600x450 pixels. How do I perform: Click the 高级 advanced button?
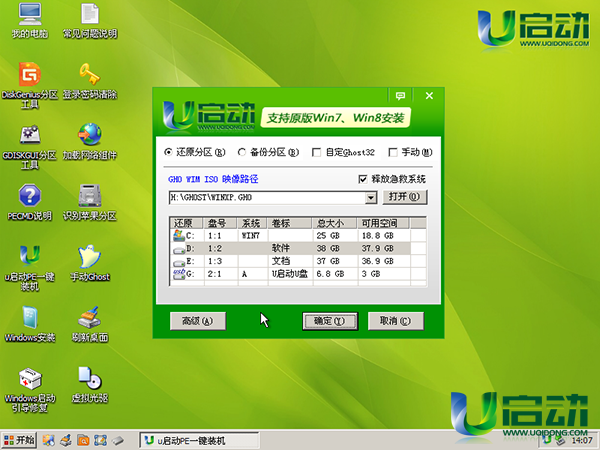tap(197, 321)
